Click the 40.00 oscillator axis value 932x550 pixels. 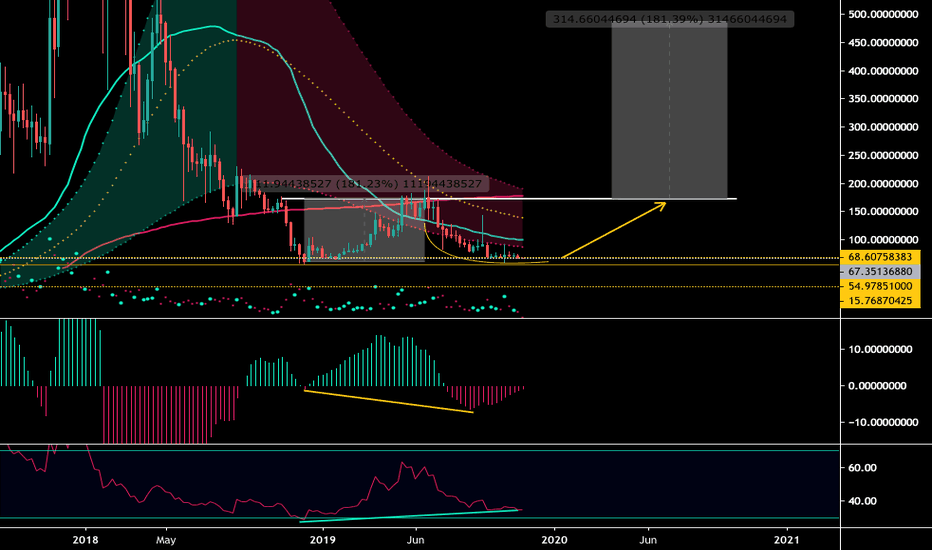click(862, 501)
